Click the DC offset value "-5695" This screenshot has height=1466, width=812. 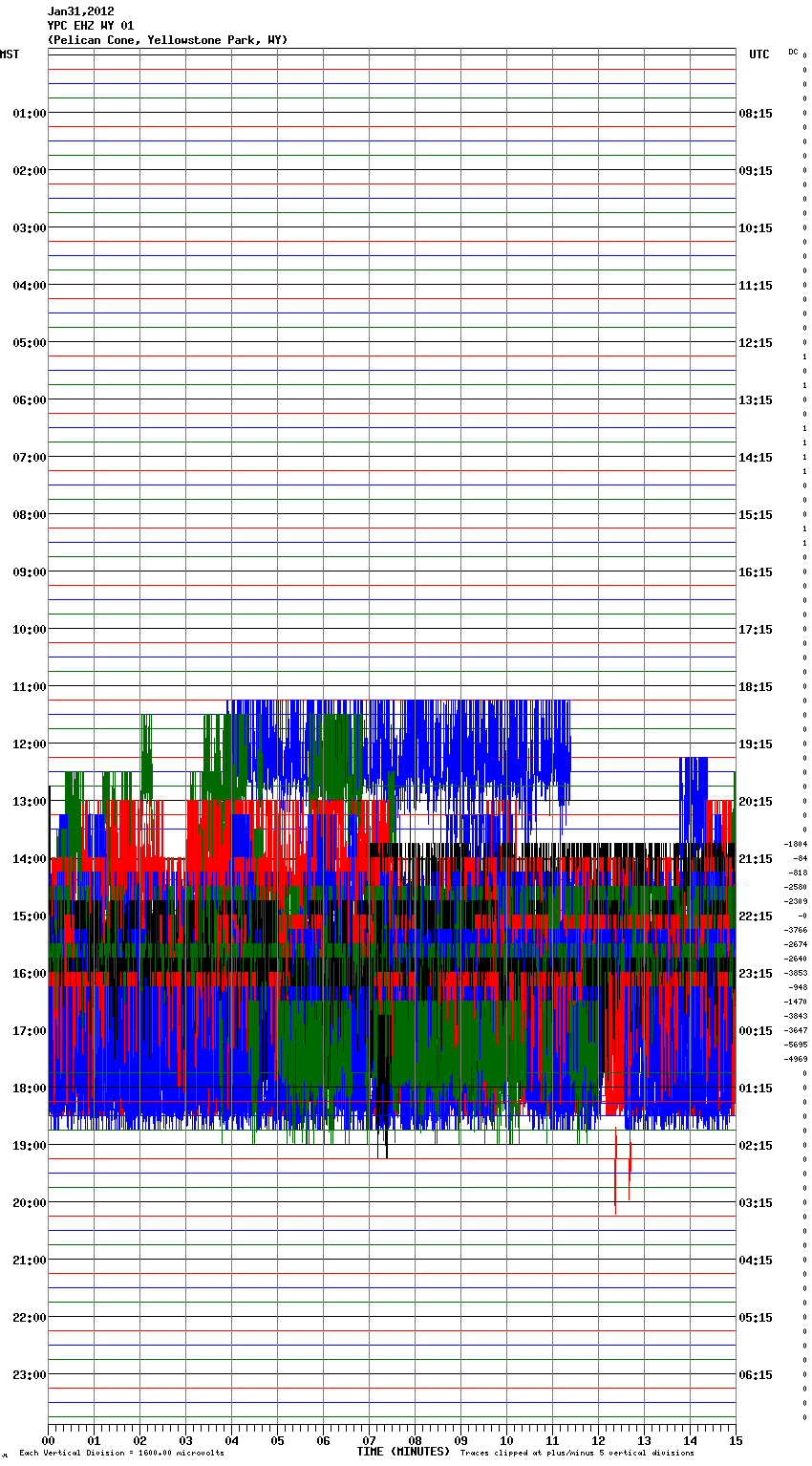tap(796, 1045)
